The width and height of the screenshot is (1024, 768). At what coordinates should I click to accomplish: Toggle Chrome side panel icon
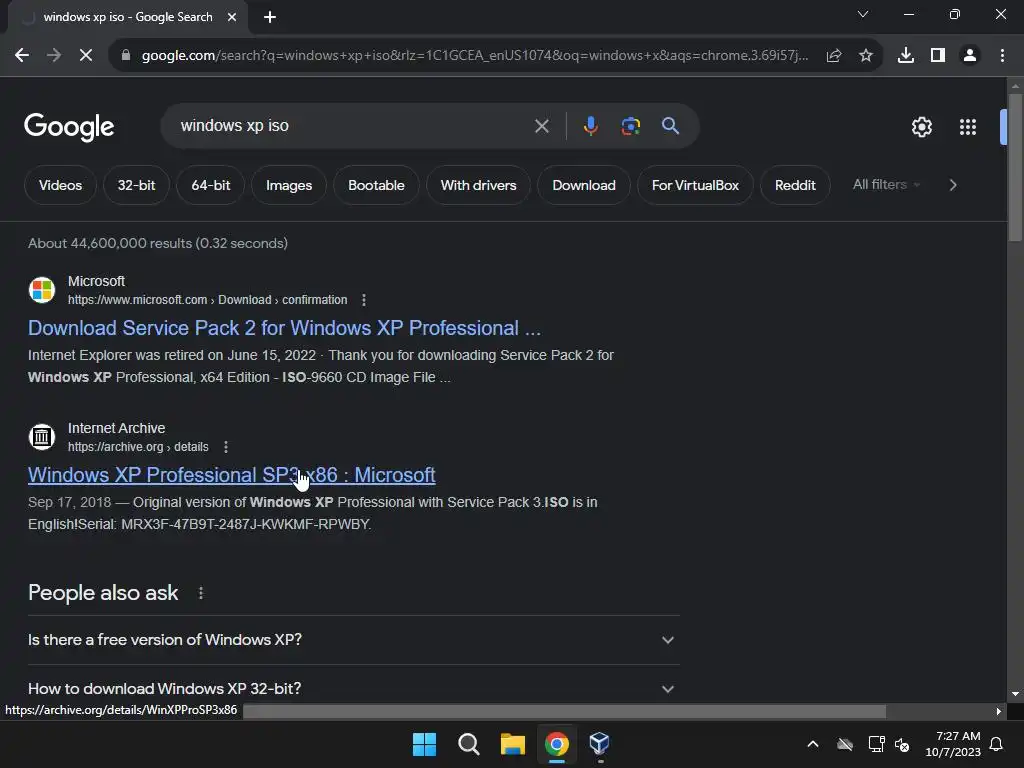point(938,56)
